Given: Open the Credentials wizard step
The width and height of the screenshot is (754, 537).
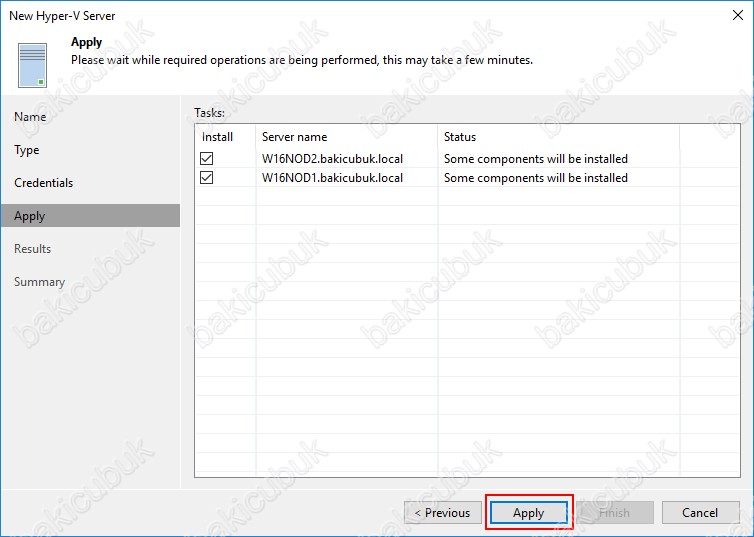Looking at the screenshot, I should 43,183.
